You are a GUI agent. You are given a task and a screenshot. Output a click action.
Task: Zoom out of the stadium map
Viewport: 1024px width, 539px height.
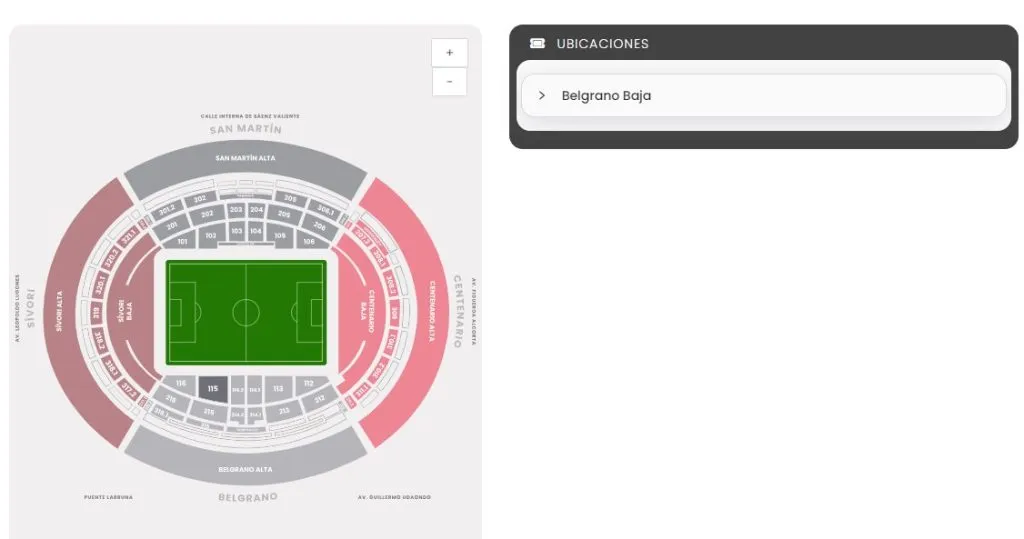(x=449, y=82)
